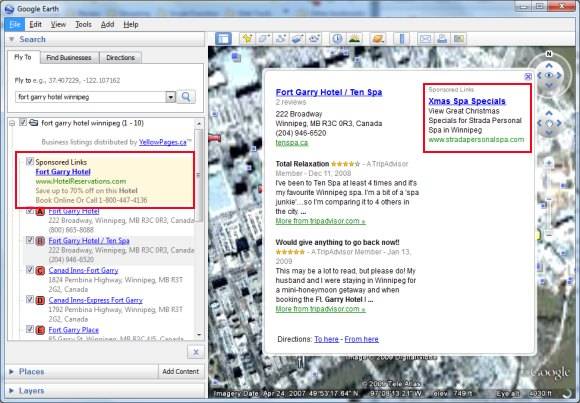Viewport: 580px width, 403px height.
Task: Click the move-up arrow on the hand joystick
Action: 549,113
